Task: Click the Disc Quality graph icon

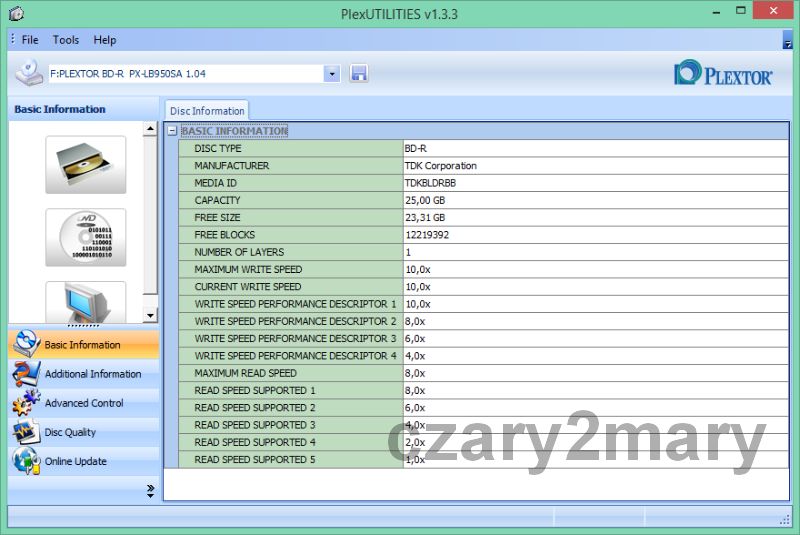Action: (x=26, y=431)
